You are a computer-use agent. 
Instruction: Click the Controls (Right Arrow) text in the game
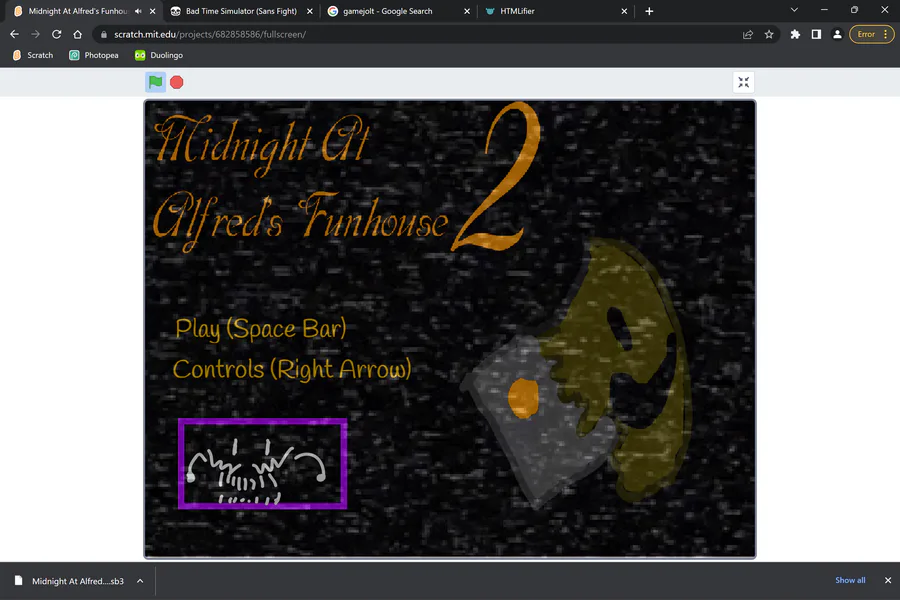pyautogui.click(x=292, y=369)
